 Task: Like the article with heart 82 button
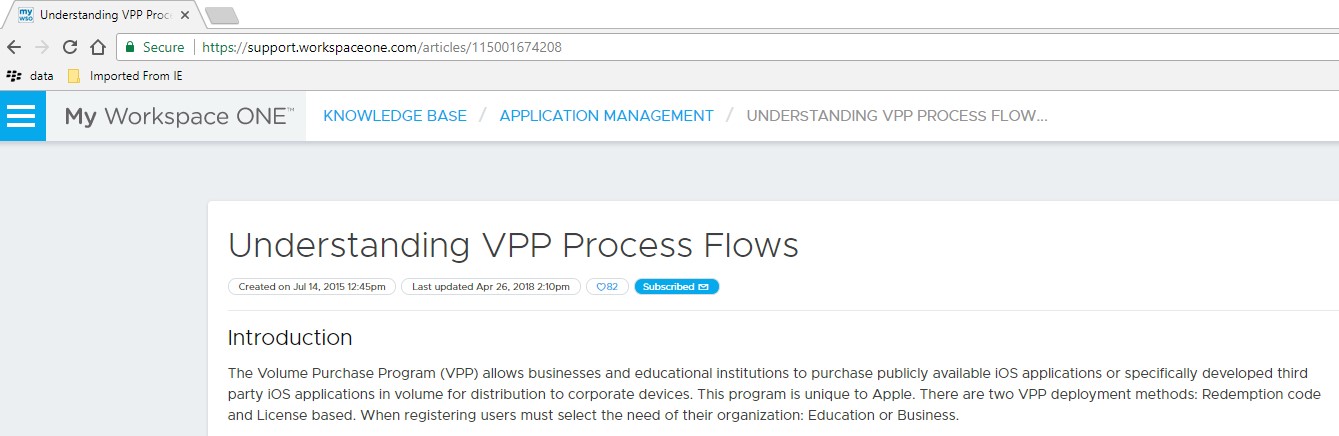click(607, 287)
